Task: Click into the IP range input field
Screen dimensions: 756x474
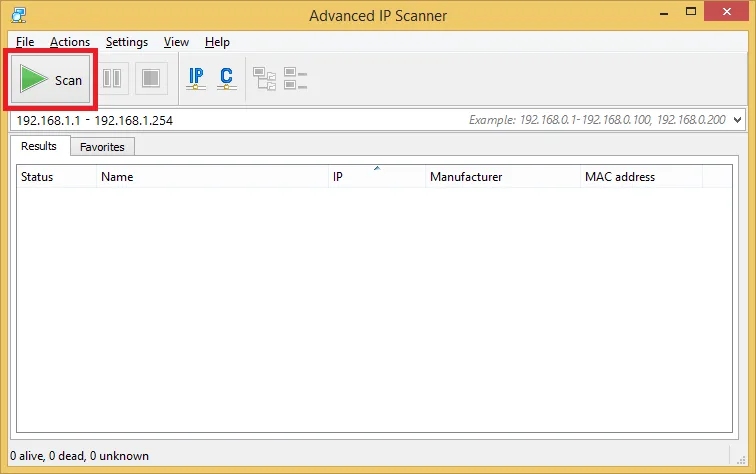Action: coord(370,120)
